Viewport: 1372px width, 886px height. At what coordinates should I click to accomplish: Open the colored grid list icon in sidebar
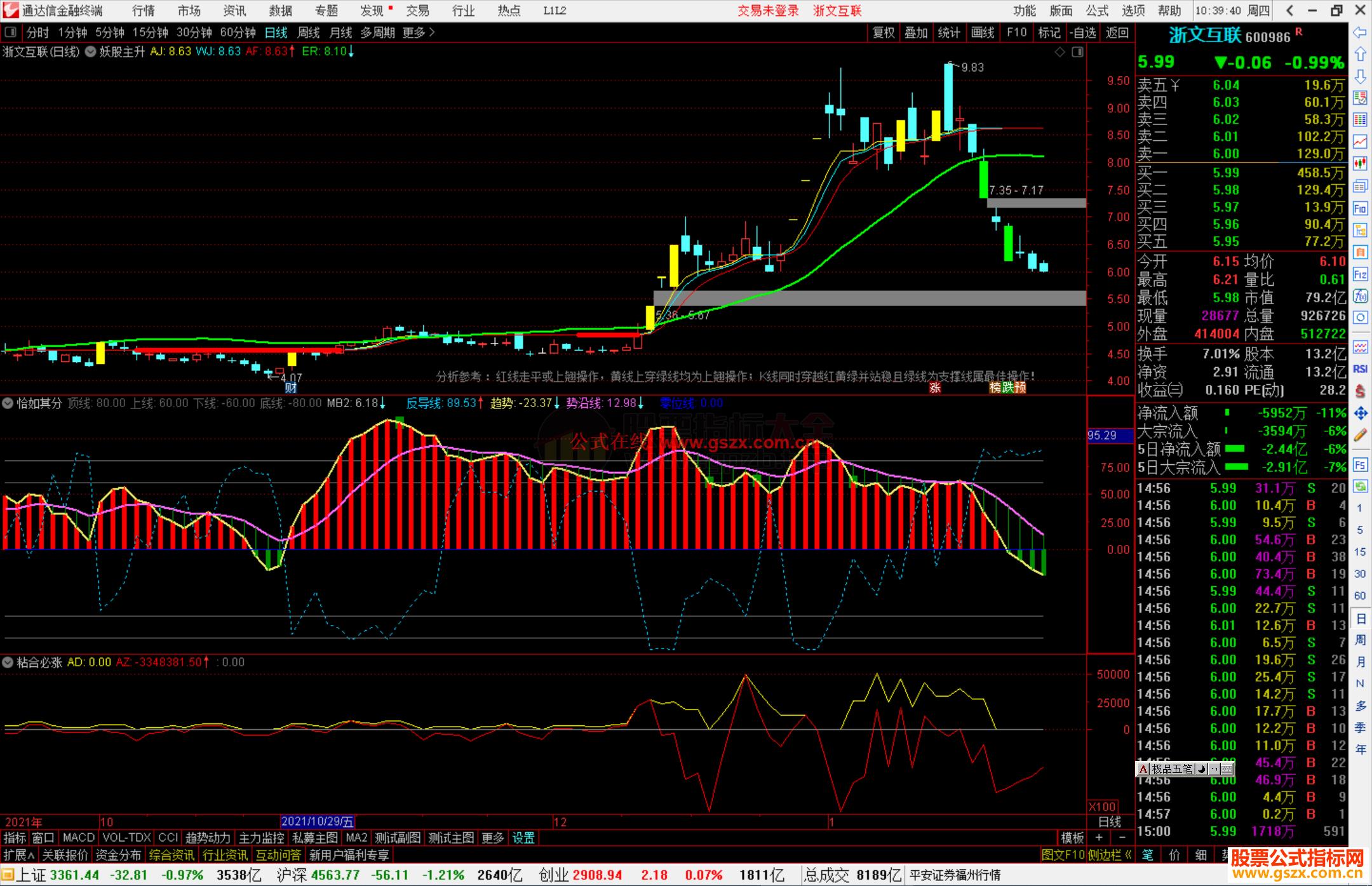pos(1360,119)
